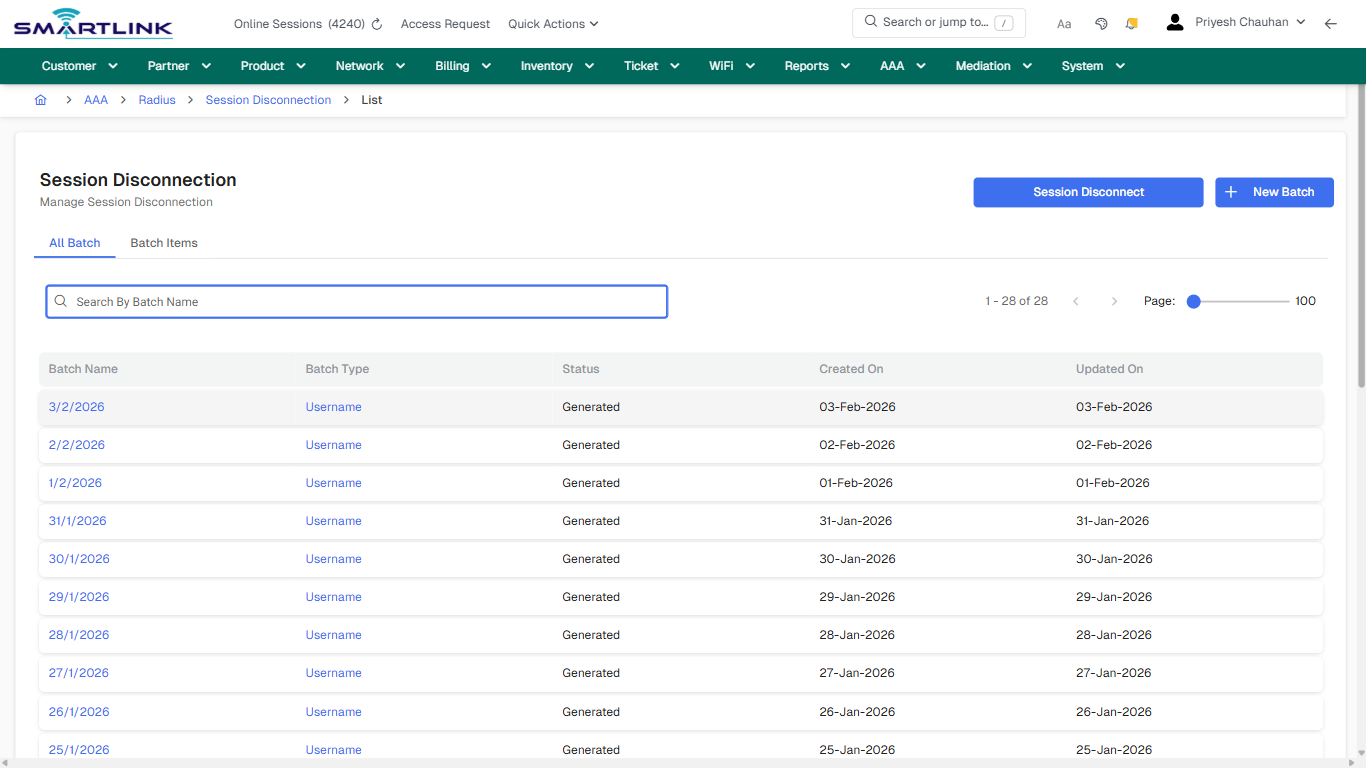This screenshot has height=768, width=1366.
Task: Click the plus icon on New Batch
Action: click(1230, 192)
